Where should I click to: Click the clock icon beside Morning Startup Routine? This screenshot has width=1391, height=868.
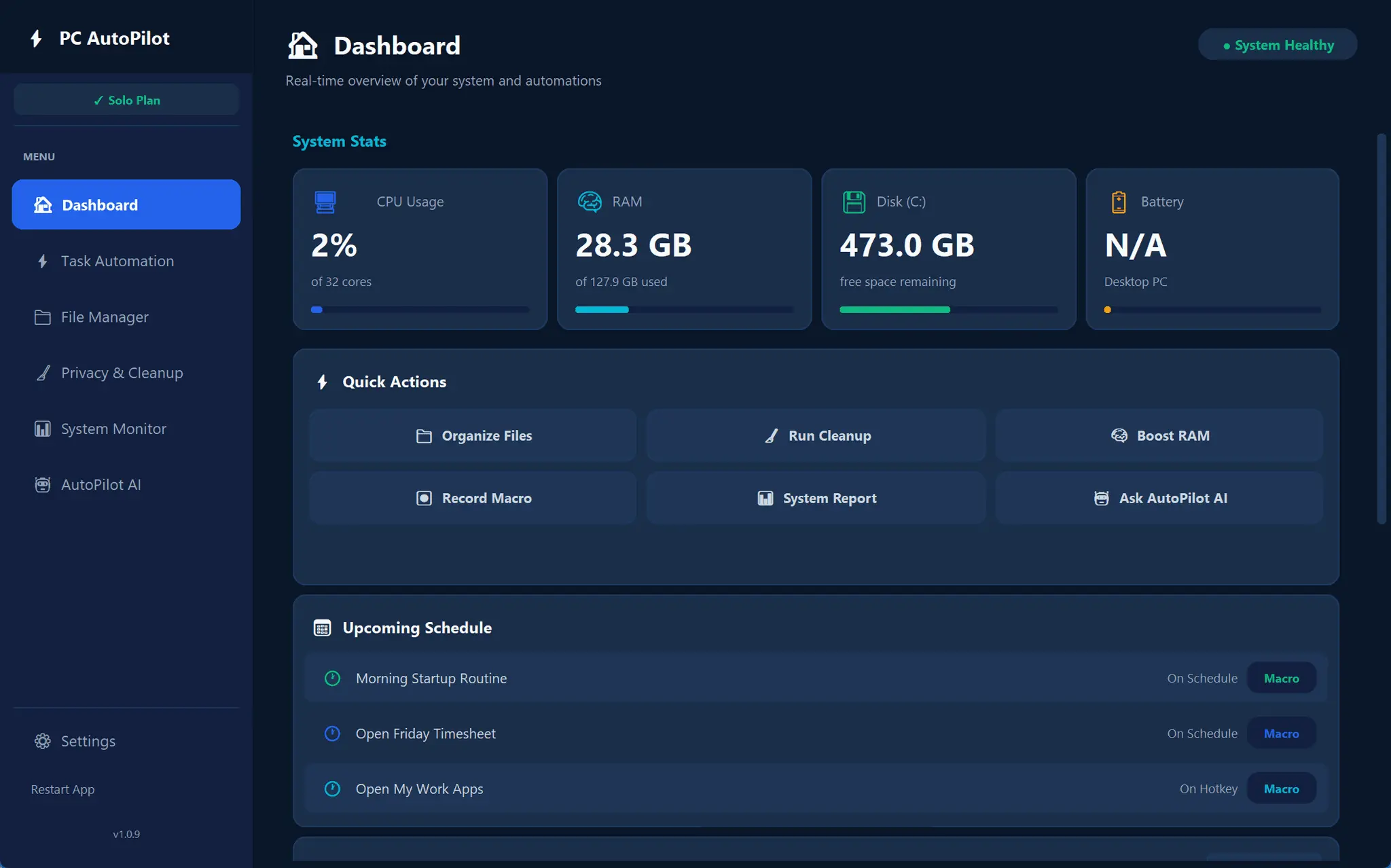(x=332, y=678)
